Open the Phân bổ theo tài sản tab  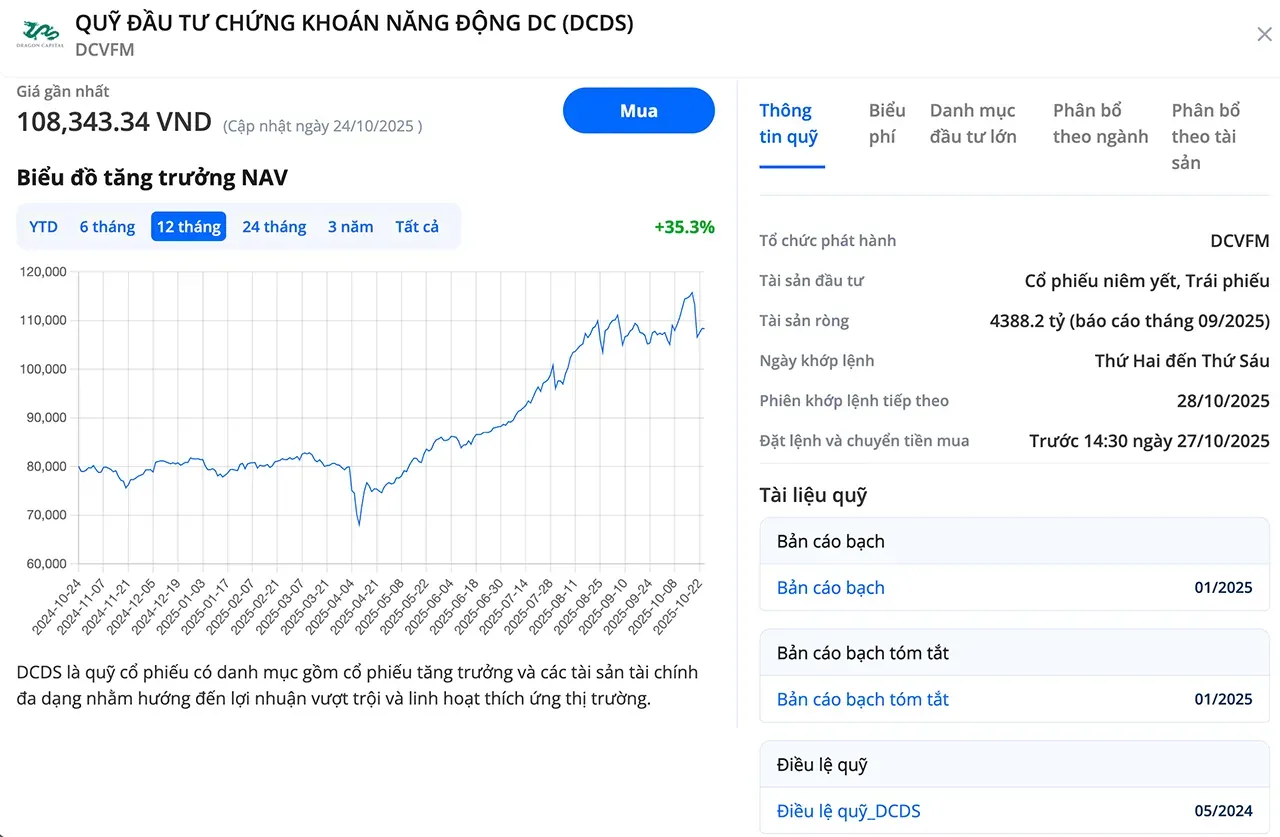(1205, 136)
